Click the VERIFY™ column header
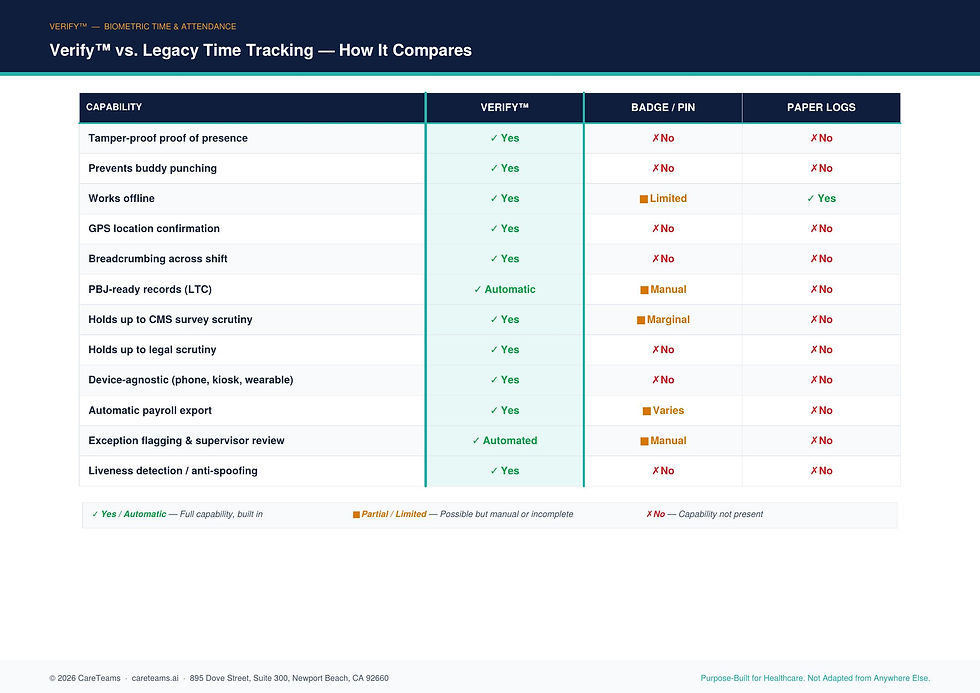Screen dimensions: 980x693 tap(504, 107)
